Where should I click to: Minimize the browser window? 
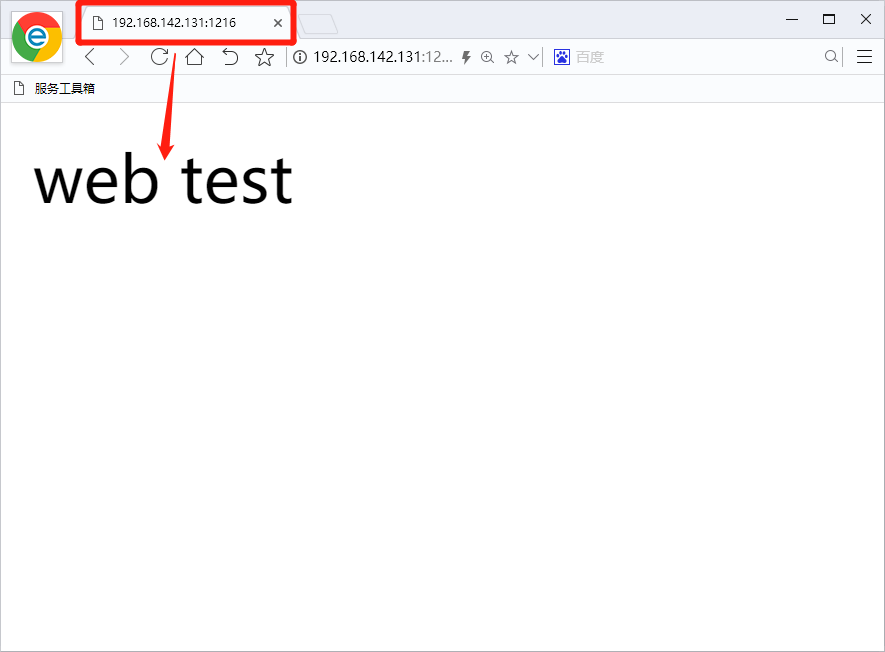(x=792, y=20)
